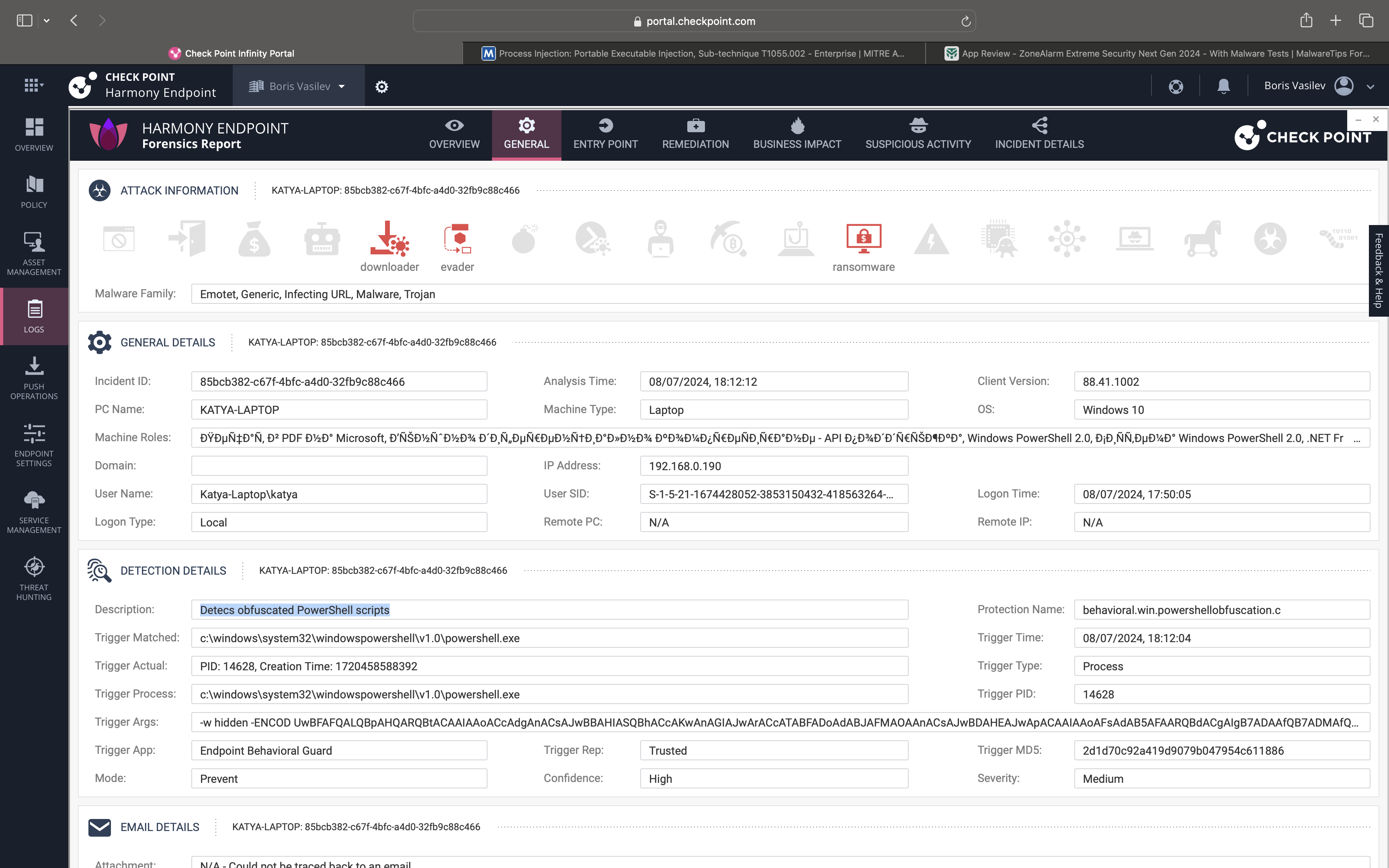Click the Logon Time value
The height and width of the screenshot is (868, 1389).
(x=1222, y=494)
